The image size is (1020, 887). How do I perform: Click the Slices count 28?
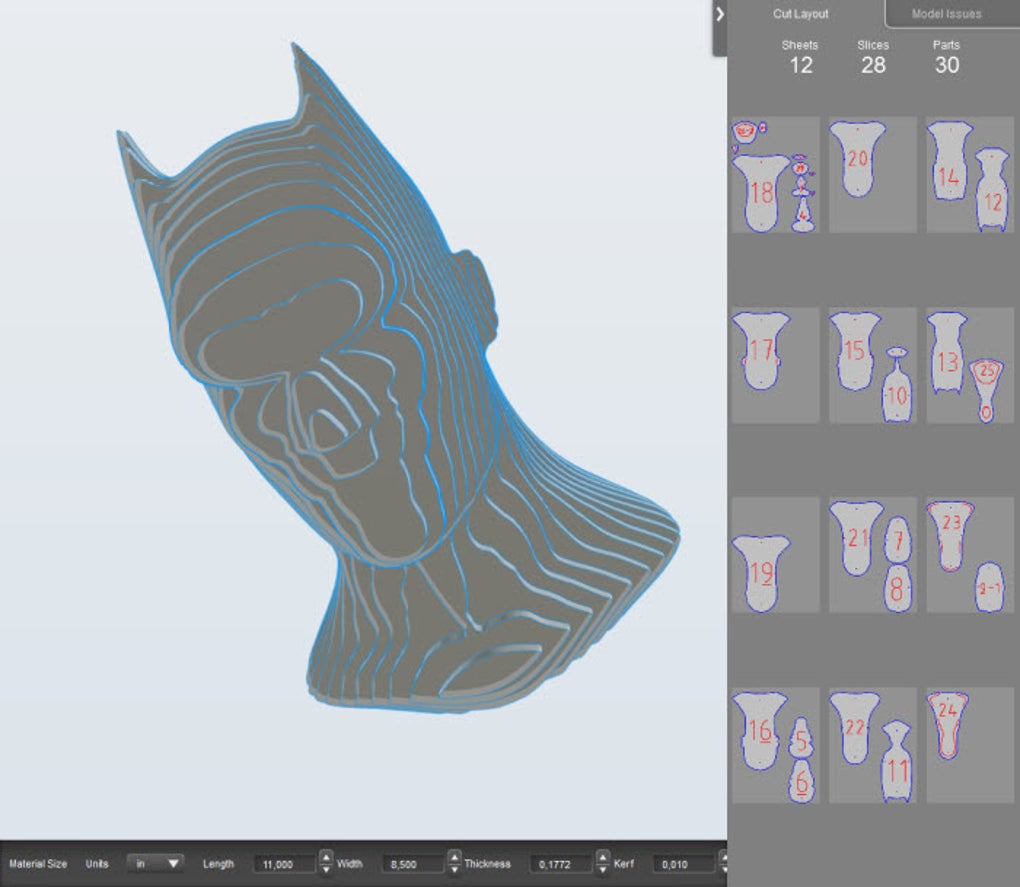tap(873, 65)
